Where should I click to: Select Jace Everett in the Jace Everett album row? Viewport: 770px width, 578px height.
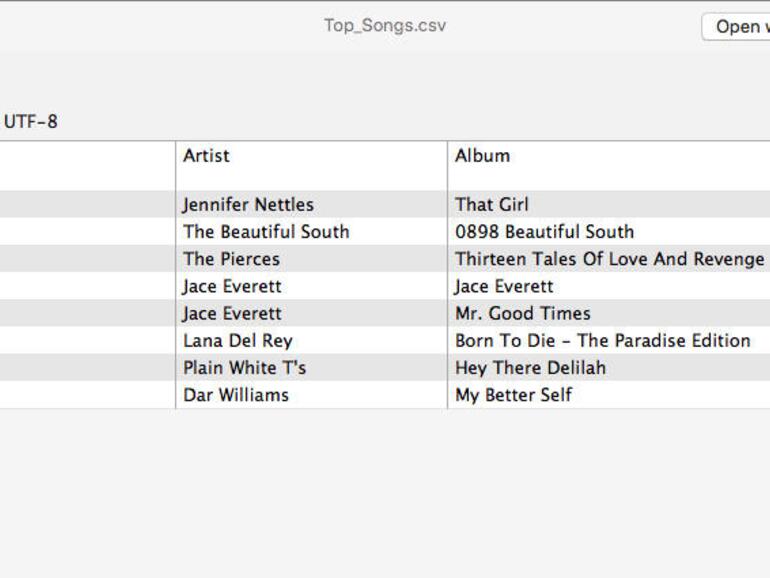[x=232, y=286]
